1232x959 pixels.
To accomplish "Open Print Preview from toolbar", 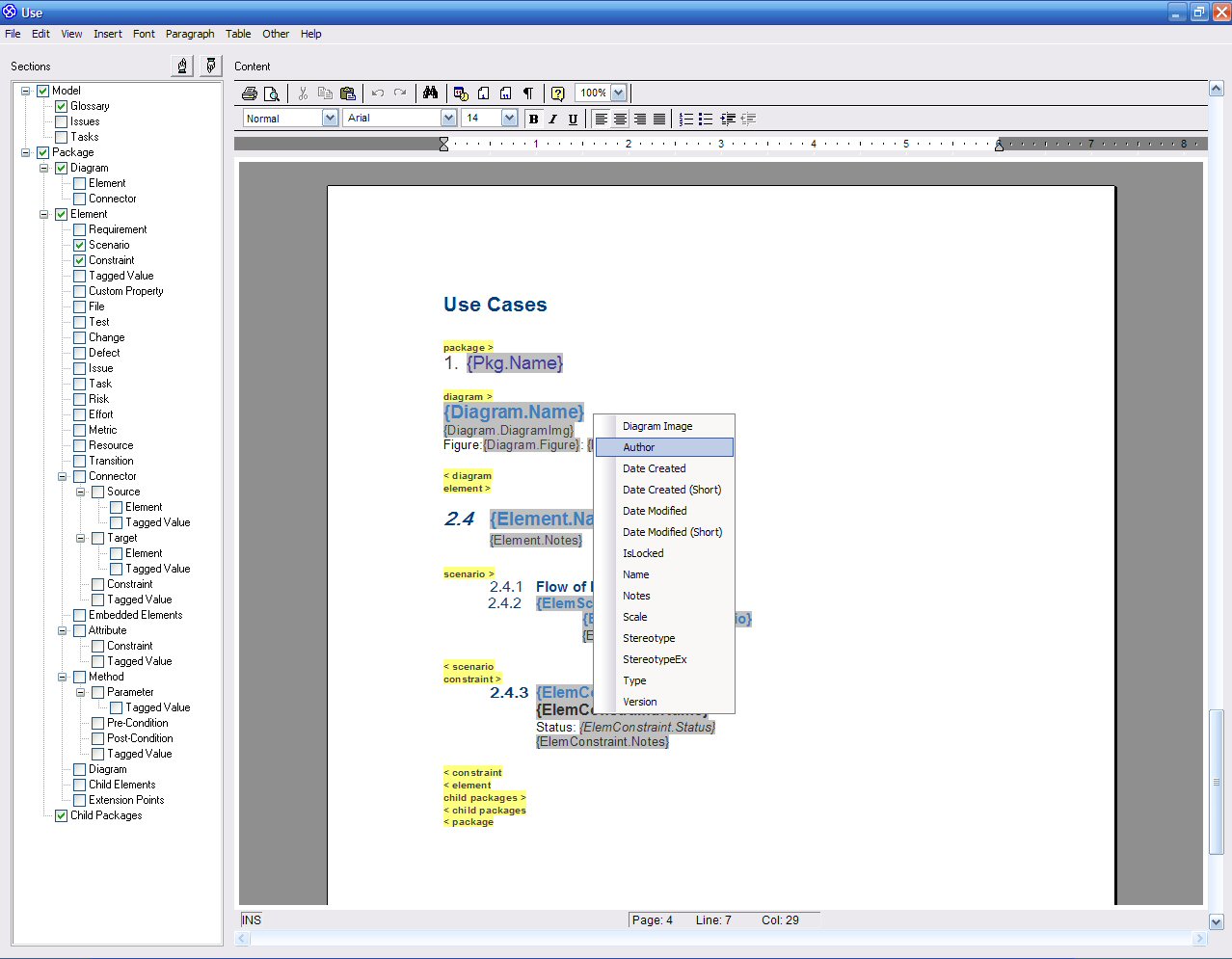I will [272, 93].
